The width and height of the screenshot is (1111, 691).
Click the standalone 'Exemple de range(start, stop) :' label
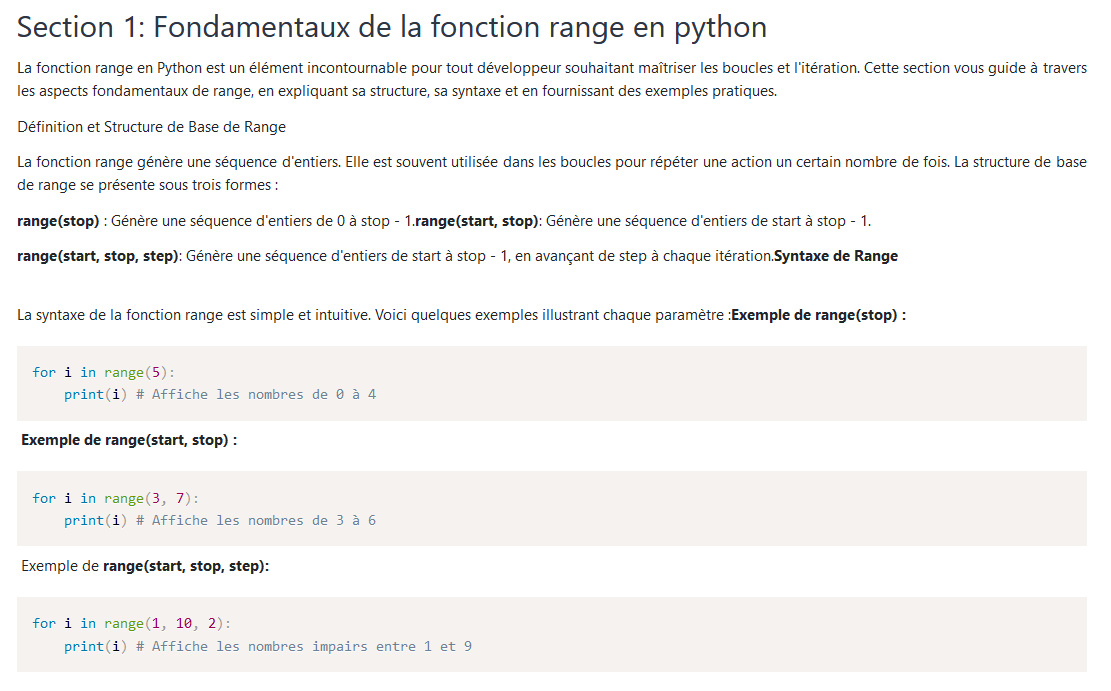(x=129, y=440)
